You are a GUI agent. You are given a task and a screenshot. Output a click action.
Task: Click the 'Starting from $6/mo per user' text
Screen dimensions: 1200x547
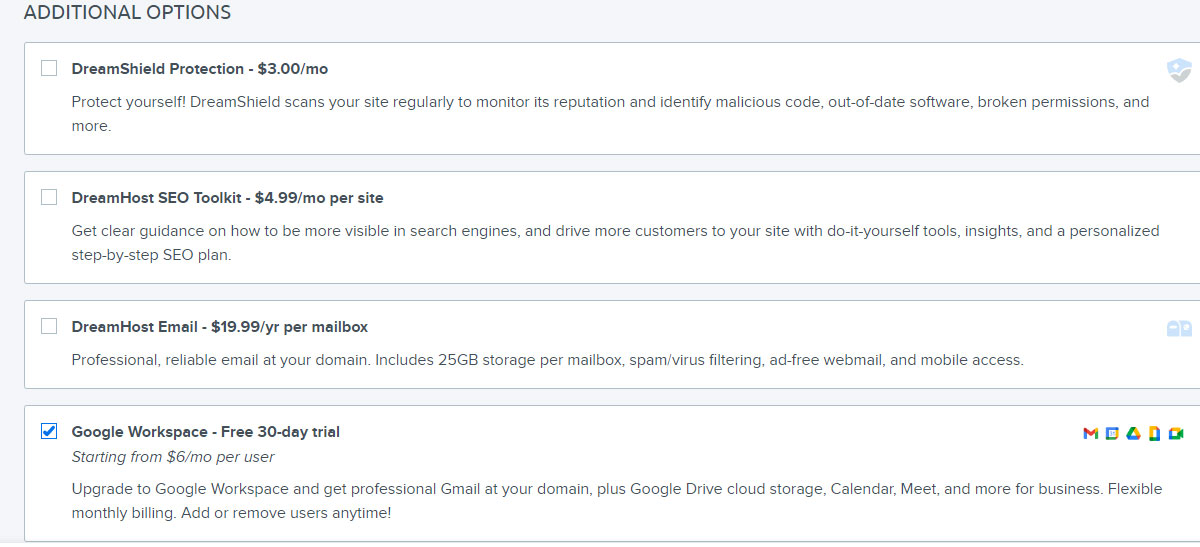click(173, 457)
